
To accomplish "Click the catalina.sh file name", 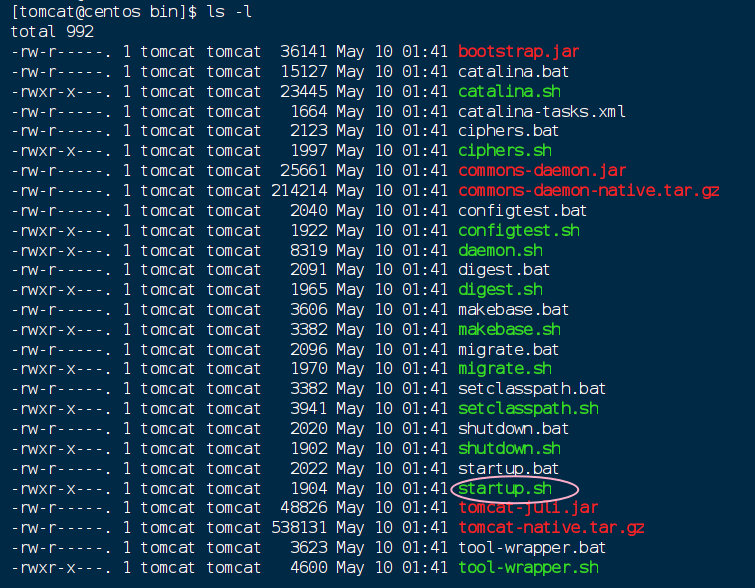I will (x=509, y=91).
